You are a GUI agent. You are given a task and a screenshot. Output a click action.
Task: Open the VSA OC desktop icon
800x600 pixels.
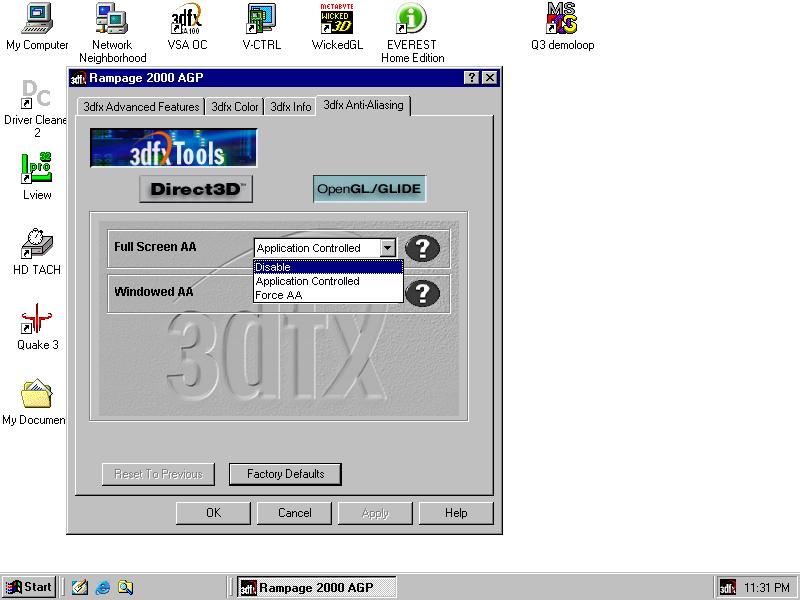187,19
